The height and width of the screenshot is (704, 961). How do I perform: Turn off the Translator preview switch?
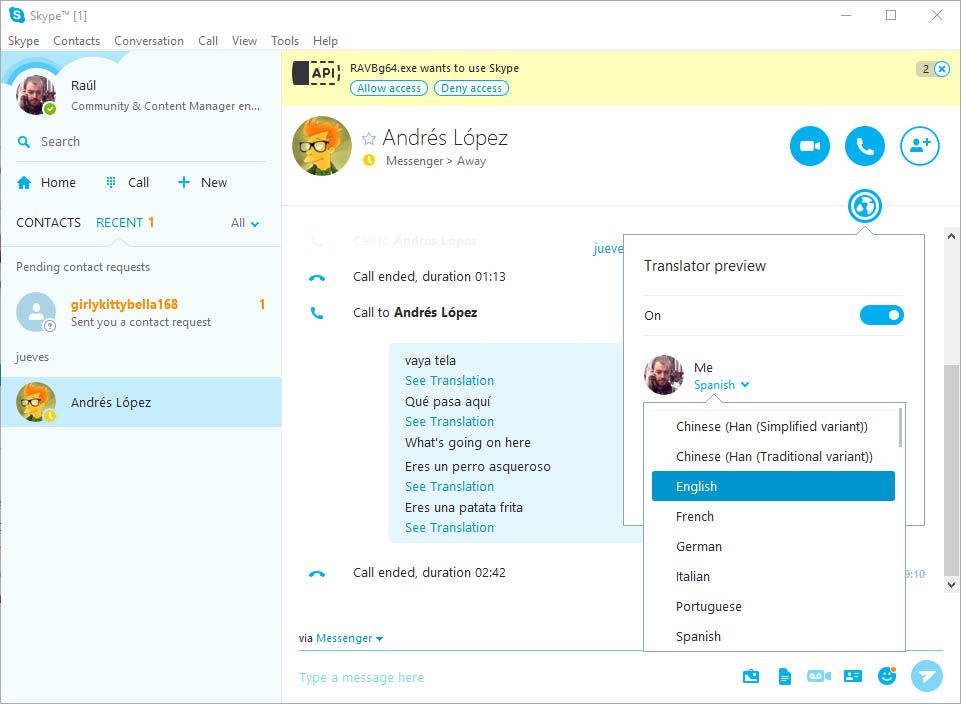(881, 315)
